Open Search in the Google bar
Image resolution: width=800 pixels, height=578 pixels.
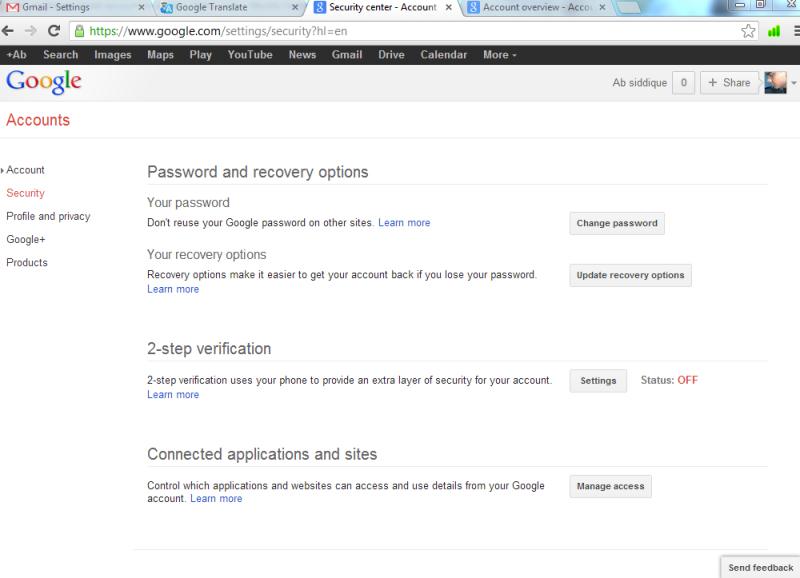click(61, 55)
